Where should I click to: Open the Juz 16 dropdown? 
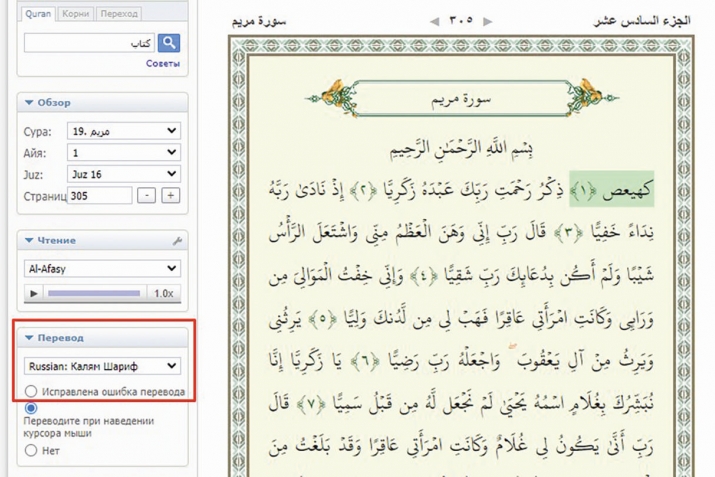(x=123, y=174)
